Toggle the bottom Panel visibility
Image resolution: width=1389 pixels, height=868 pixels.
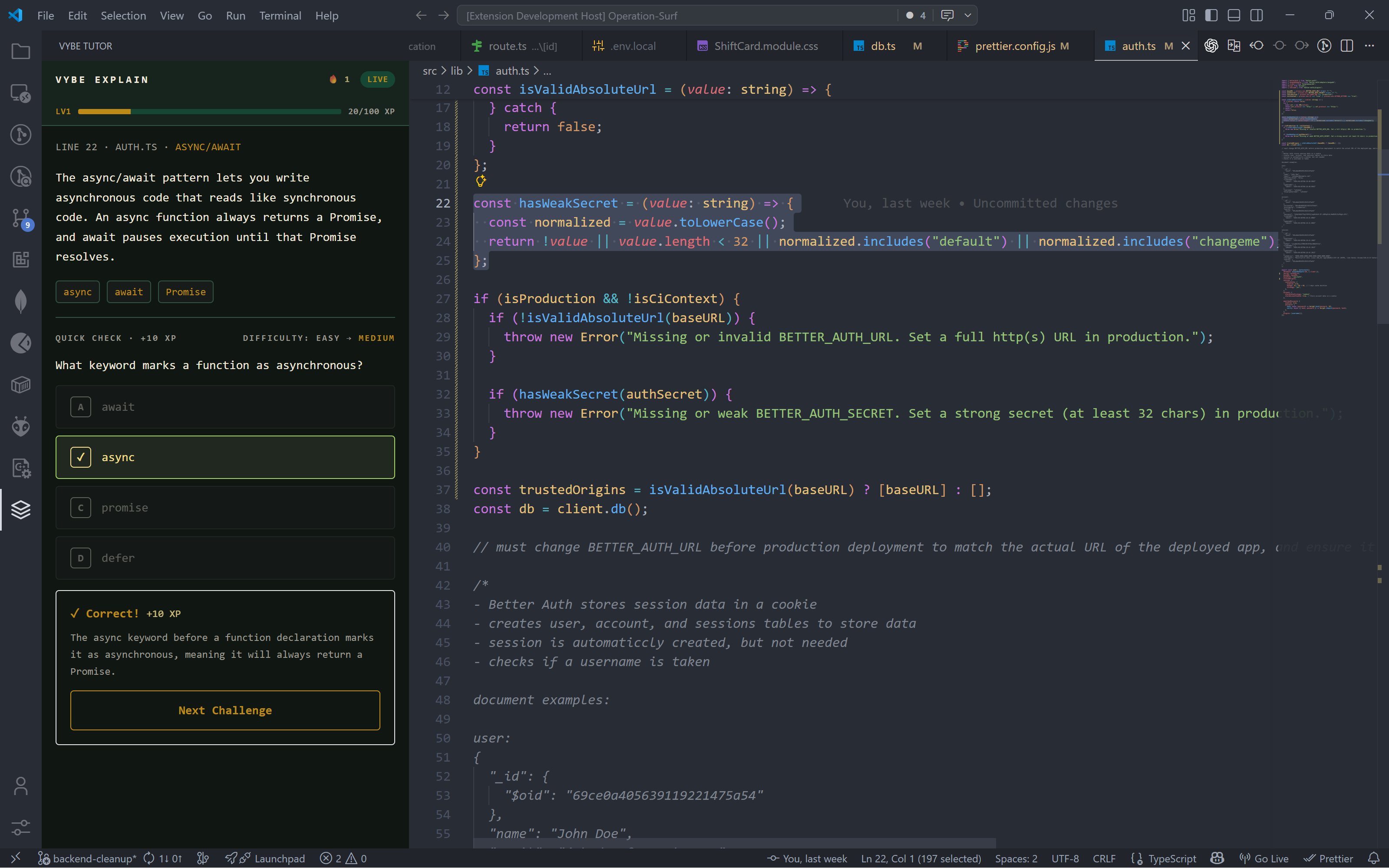coord(1234,16)
